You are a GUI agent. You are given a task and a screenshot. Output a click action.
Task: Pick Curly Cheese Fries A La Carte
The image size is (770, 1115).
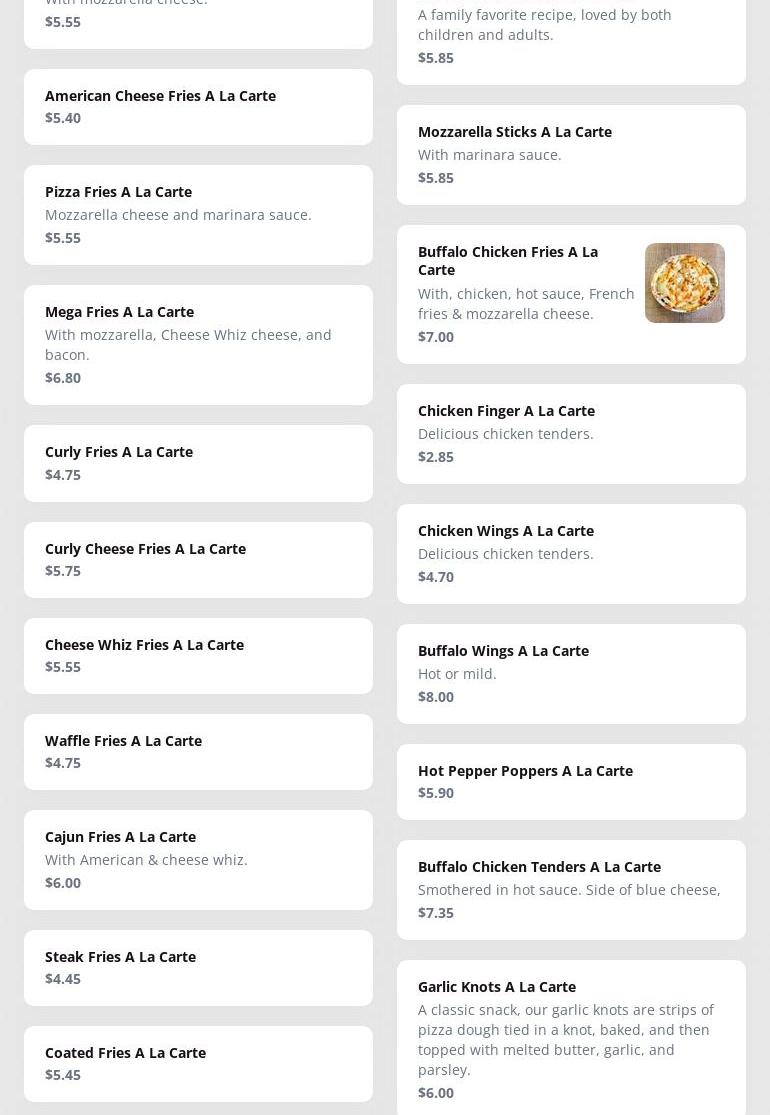coord(145,549)
